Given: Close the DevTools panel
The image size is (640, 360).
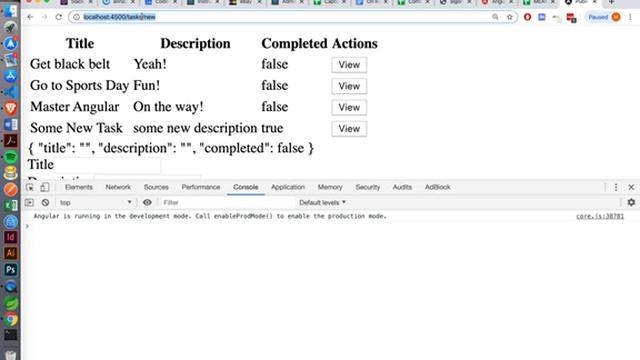Looking at the screenshot, I should pyautogui.click(x=631, y=187).
